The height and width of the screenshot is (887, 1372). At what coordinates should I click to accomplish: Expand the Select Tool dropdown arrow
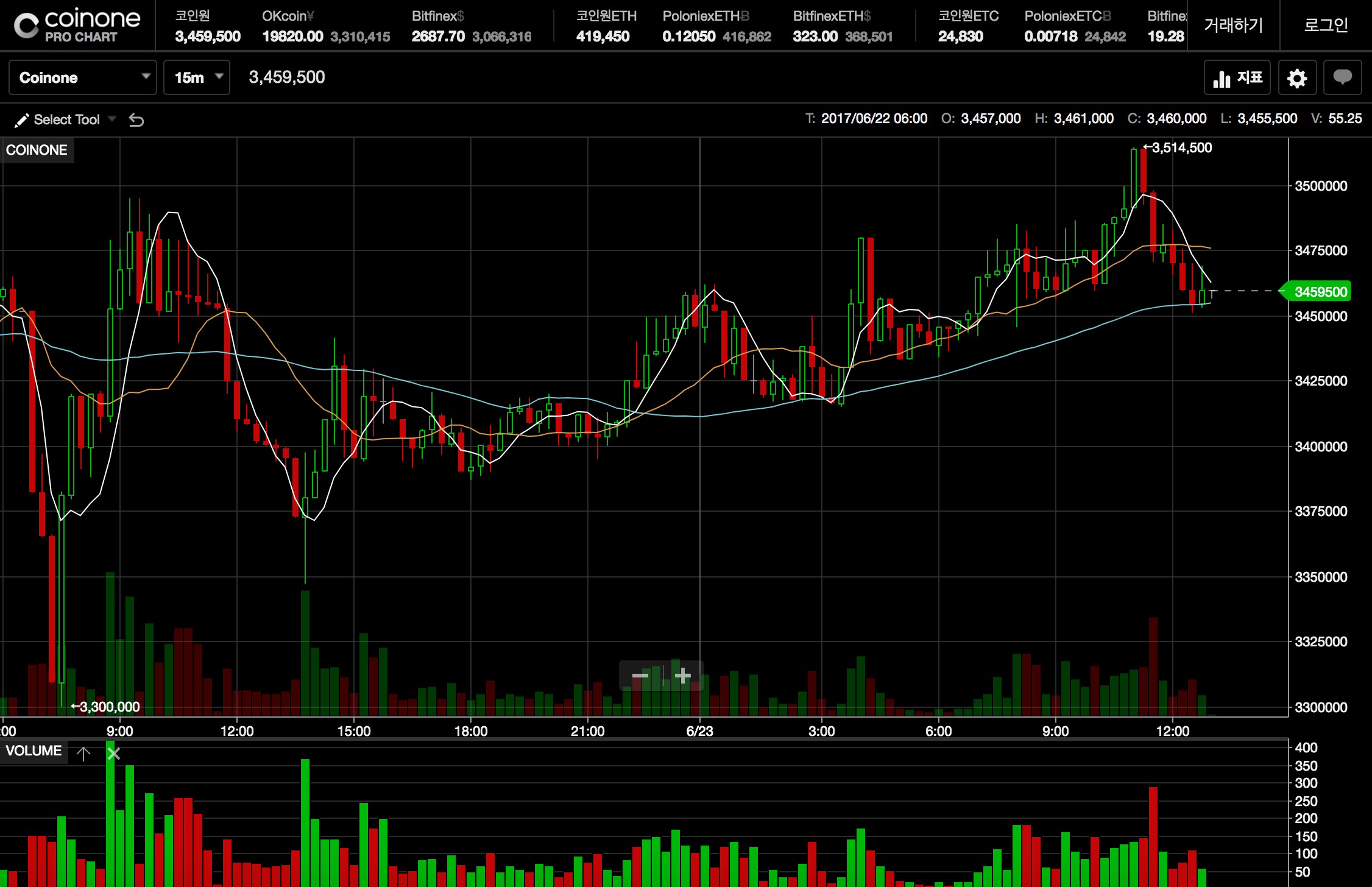tap(112, 119)
